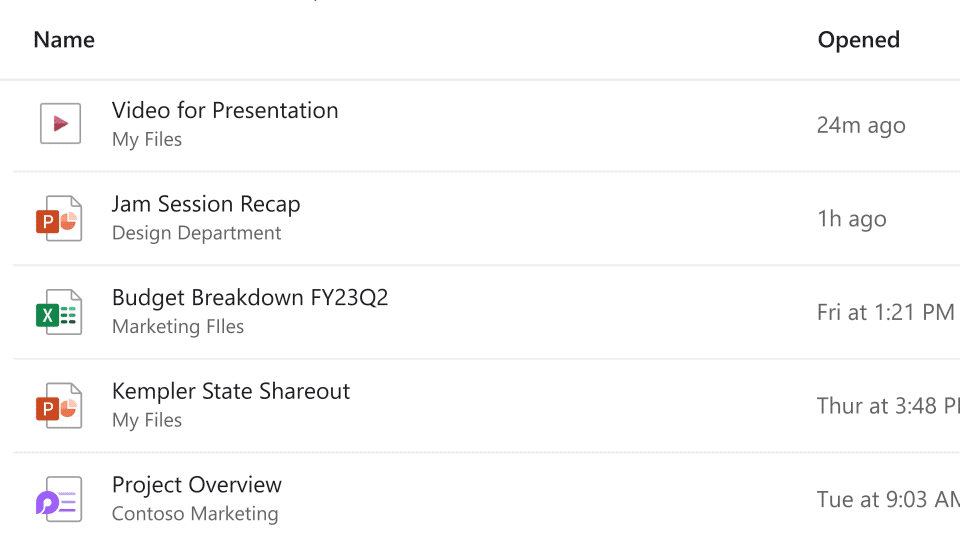Image resolution: width=960 pixels, height=540 pixels.
Task: Open the Kempler State Shareout presentation
Action: point(231,392)
